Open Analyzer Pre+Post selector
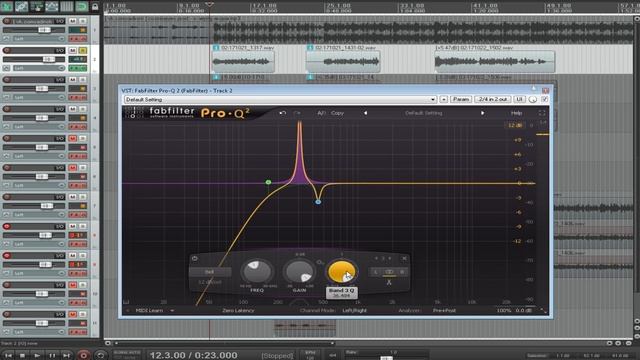This screenshot has width=640, height=360. pyautogui.click(x=444, y=311)
